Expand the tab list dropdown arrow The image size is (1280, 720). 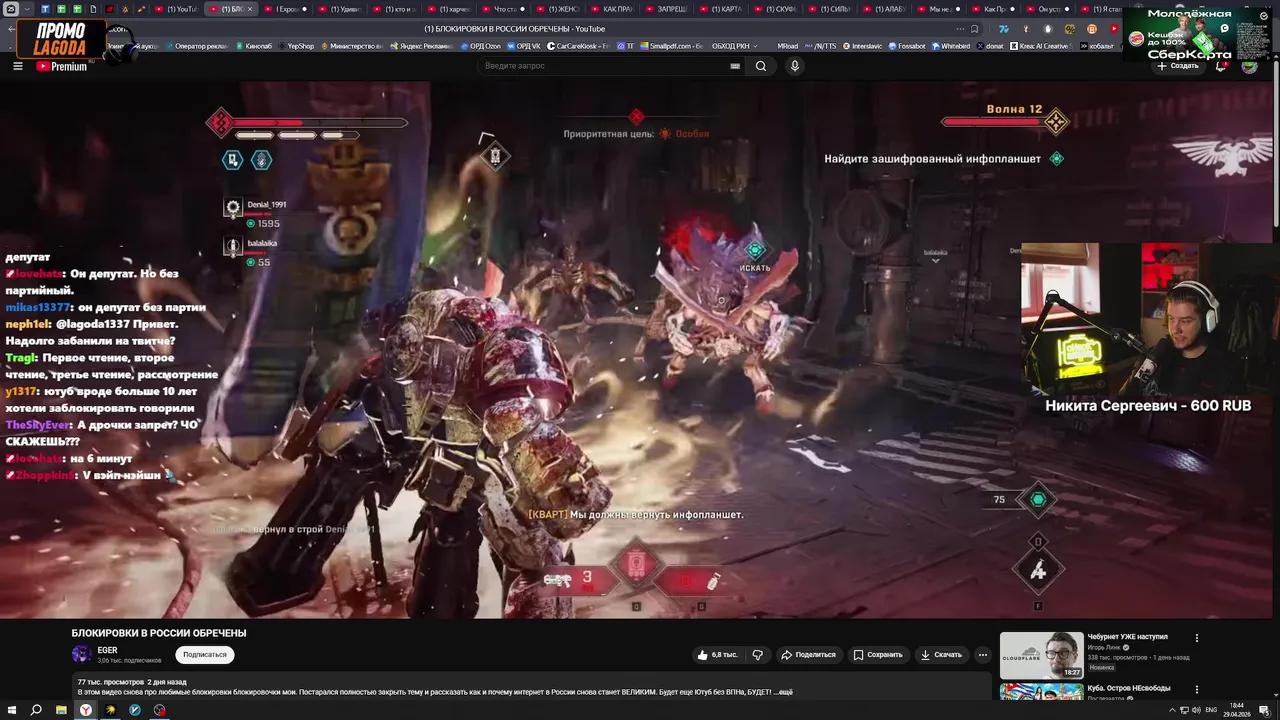click(x=29, y=9)
